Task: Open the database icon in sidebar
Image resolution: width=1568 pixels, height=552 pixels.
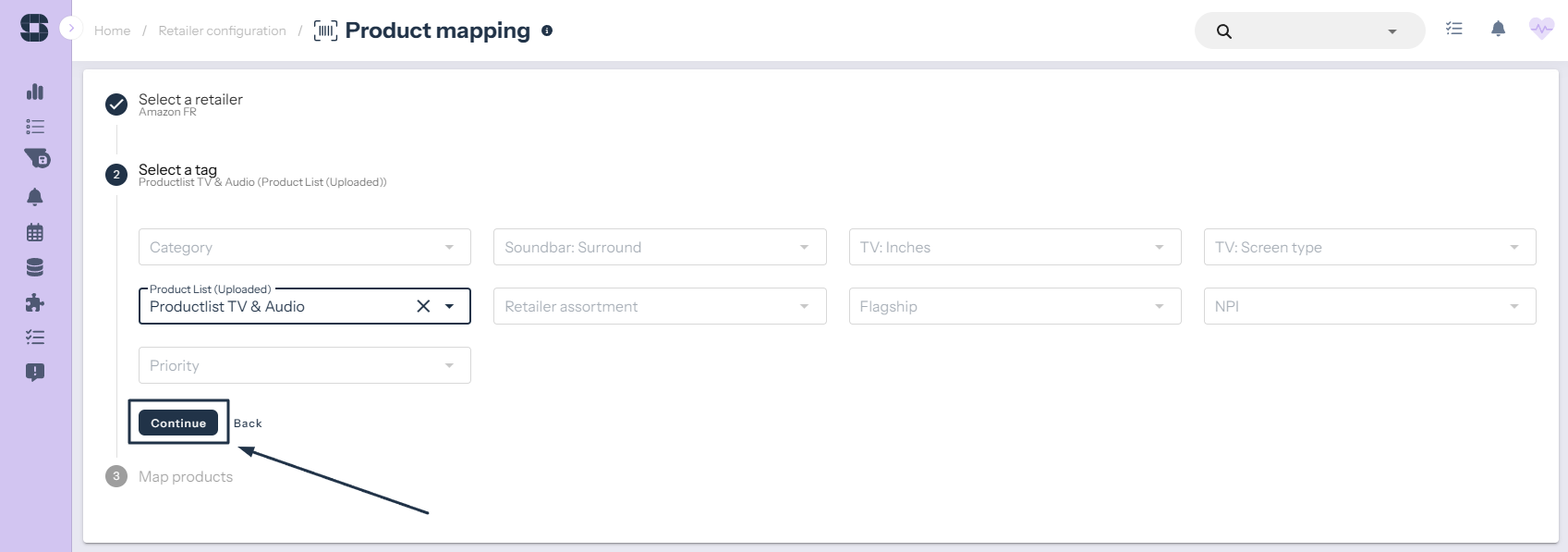Action: click(35, 268)
